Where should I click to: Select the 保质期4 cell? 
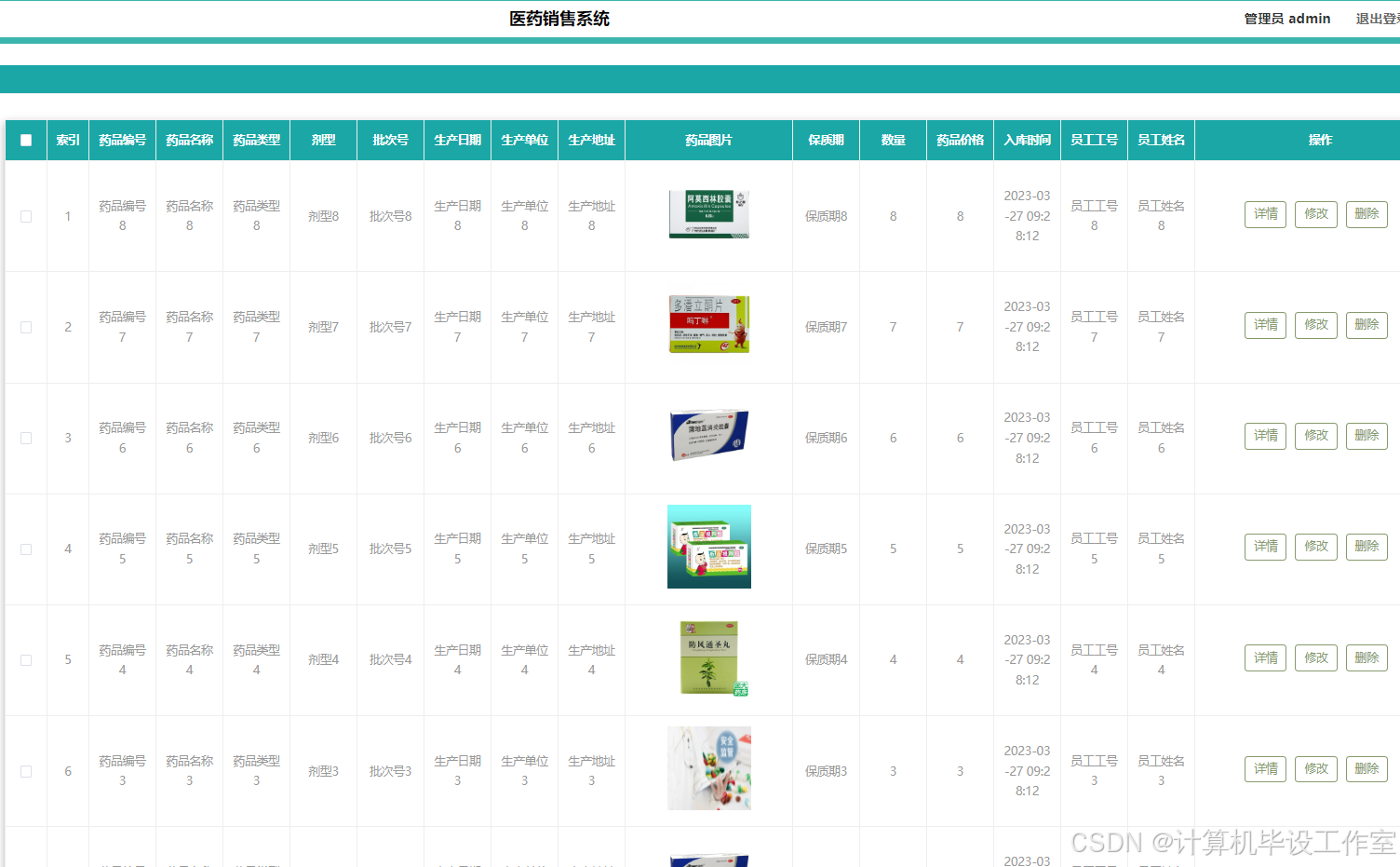pos(827,659)
